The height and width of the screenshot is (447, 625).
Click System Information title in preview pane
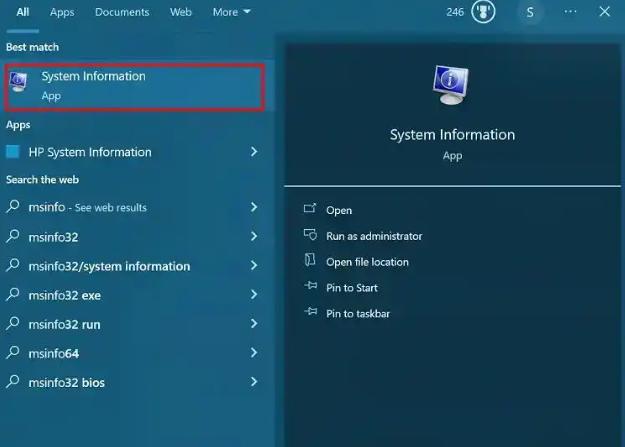pos(452,135)
